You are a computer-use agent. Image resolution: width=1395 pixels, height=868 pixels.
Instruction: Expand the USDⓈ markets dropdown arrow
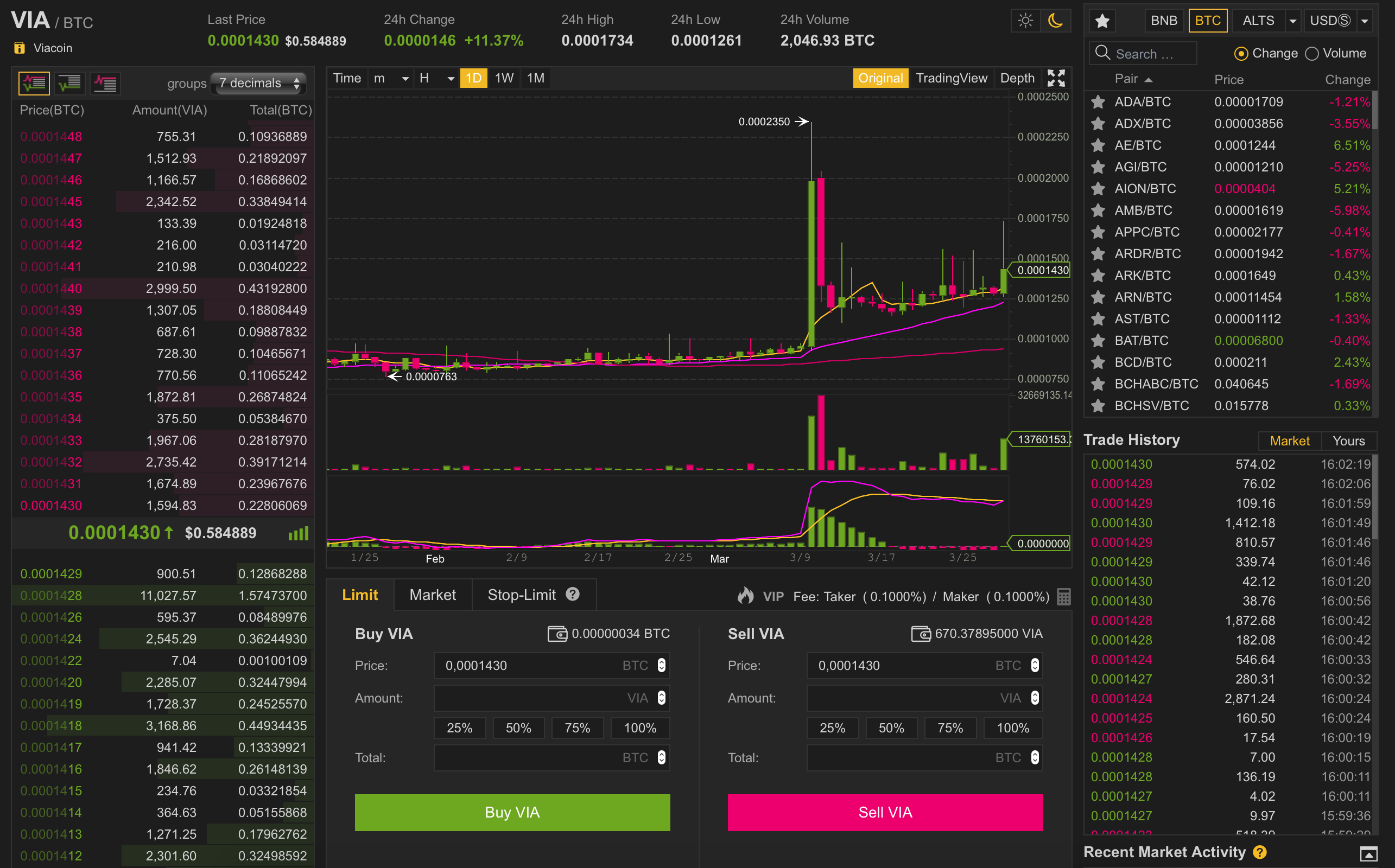[1365, 21]
